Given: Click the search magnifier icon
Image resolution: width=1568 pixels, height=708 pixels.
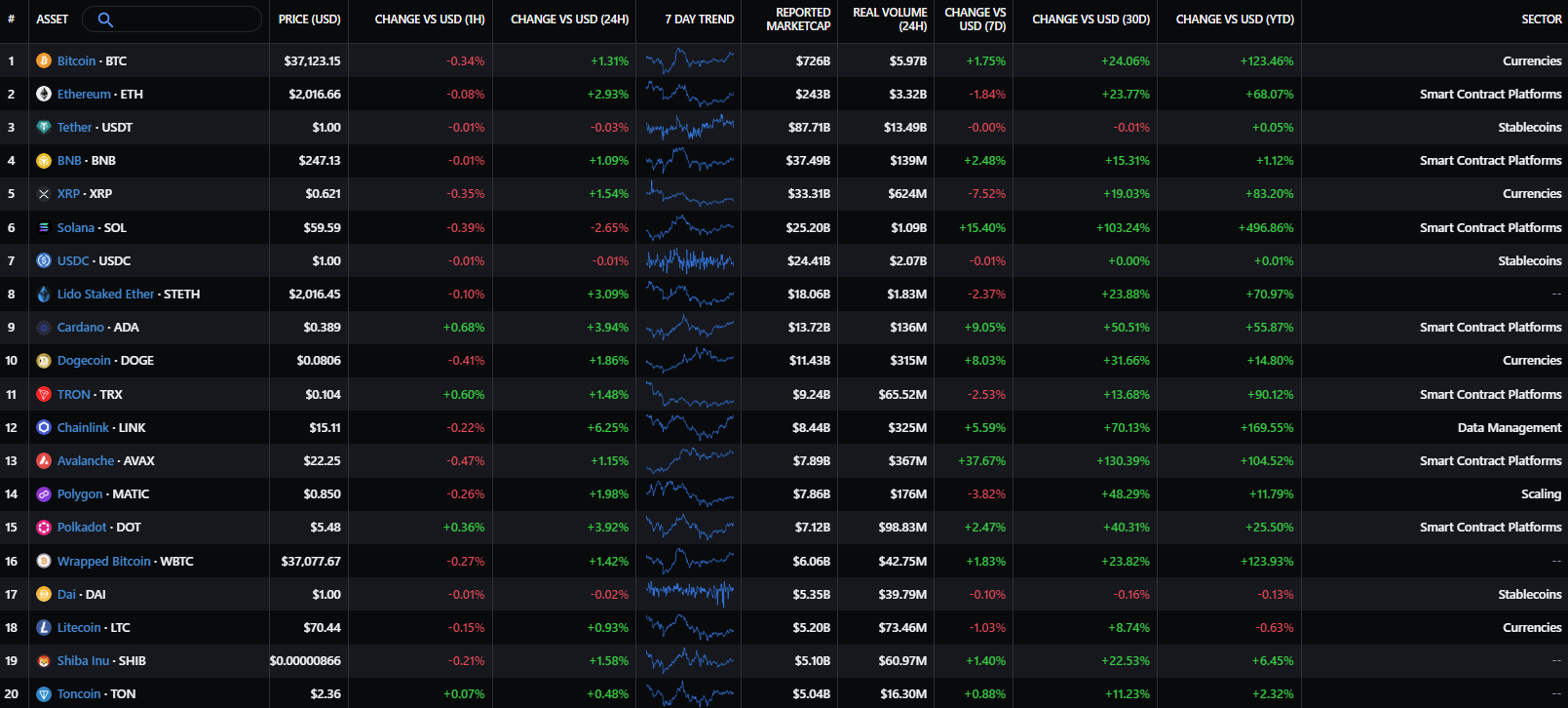Looking at the screenshot, I should [x=105, y=20].
